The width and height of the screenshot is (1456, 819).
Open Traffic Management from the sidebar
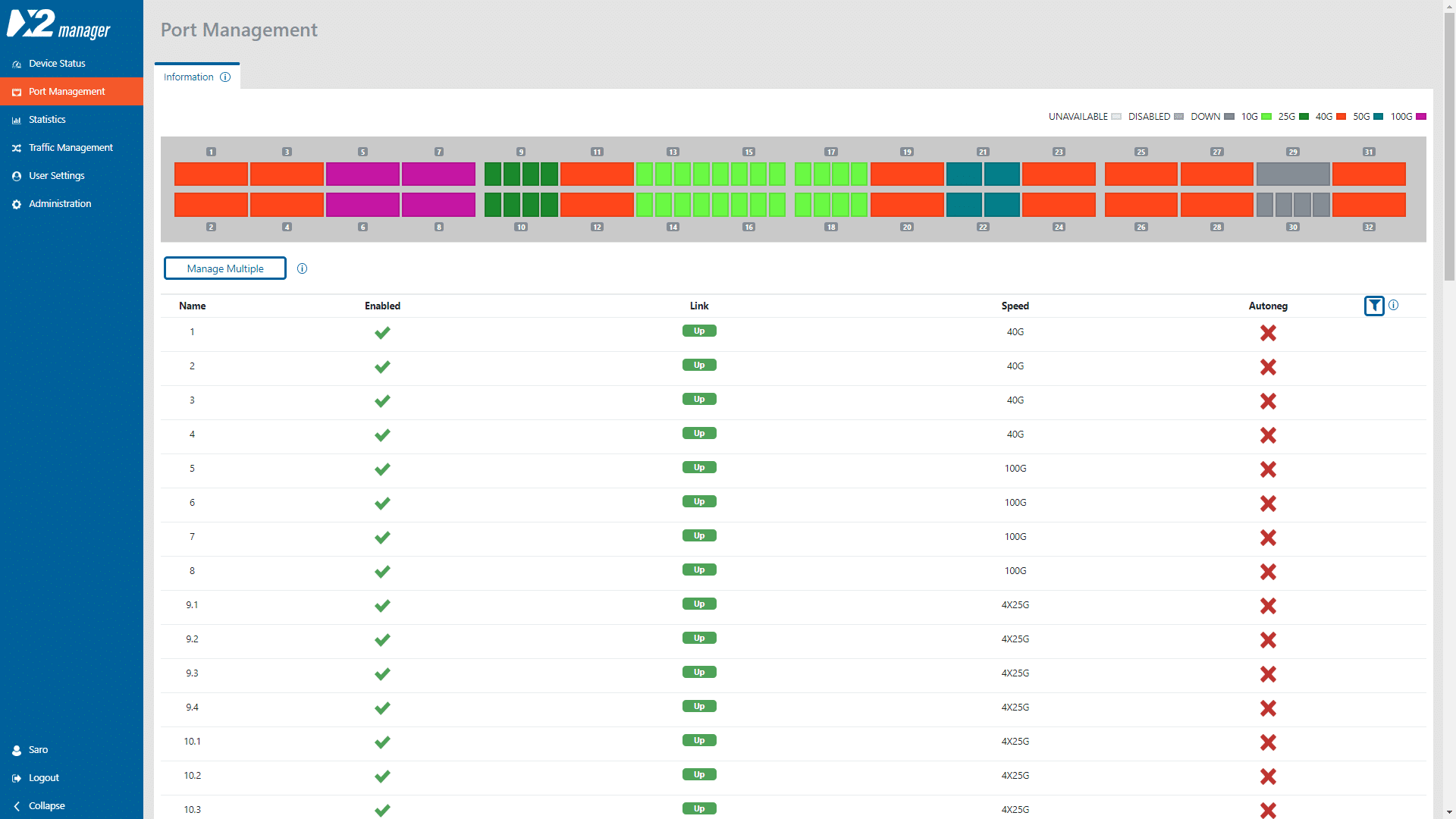[71, 147]
